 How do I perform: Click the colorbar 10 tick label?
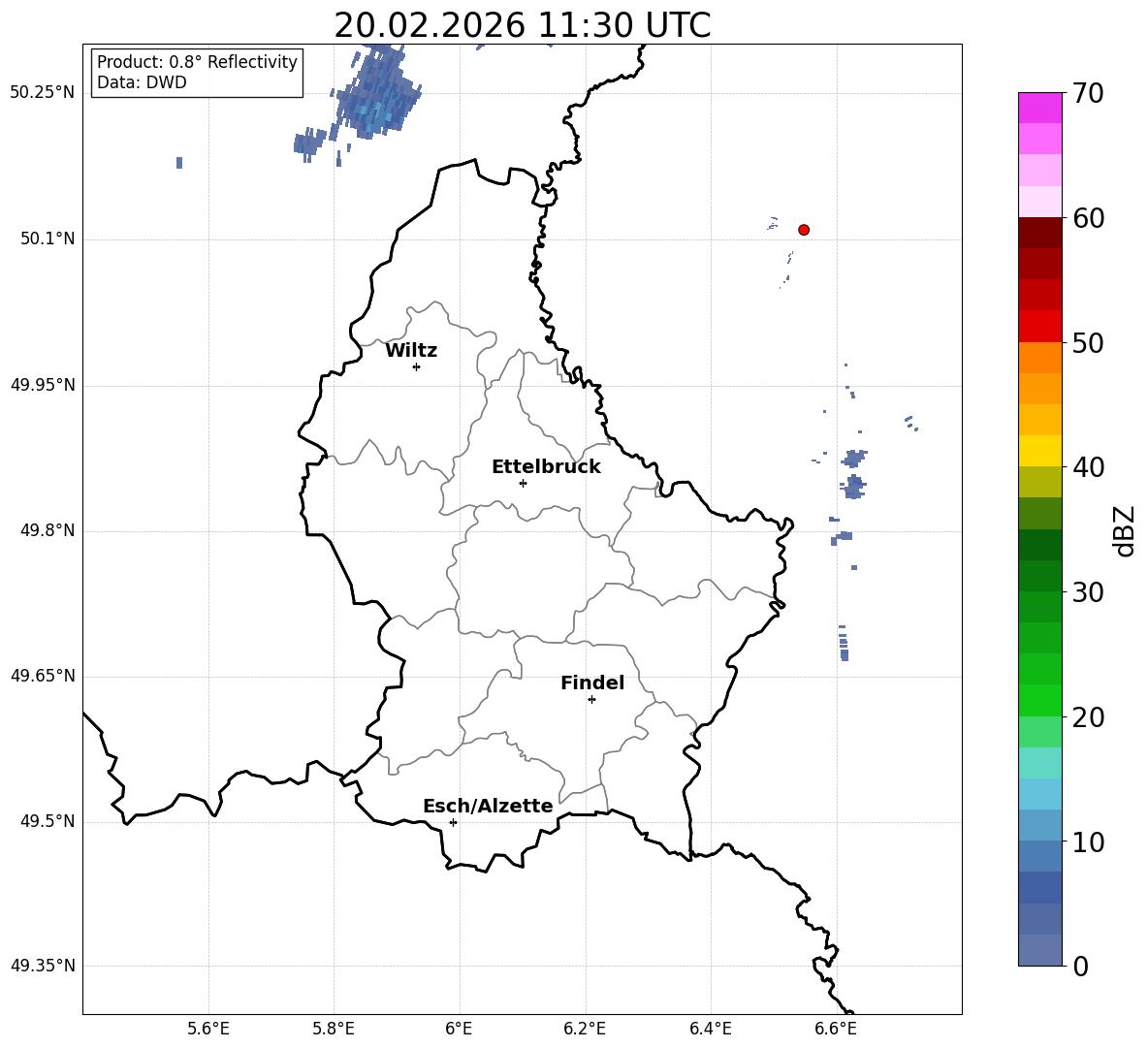pos(1088,842)
